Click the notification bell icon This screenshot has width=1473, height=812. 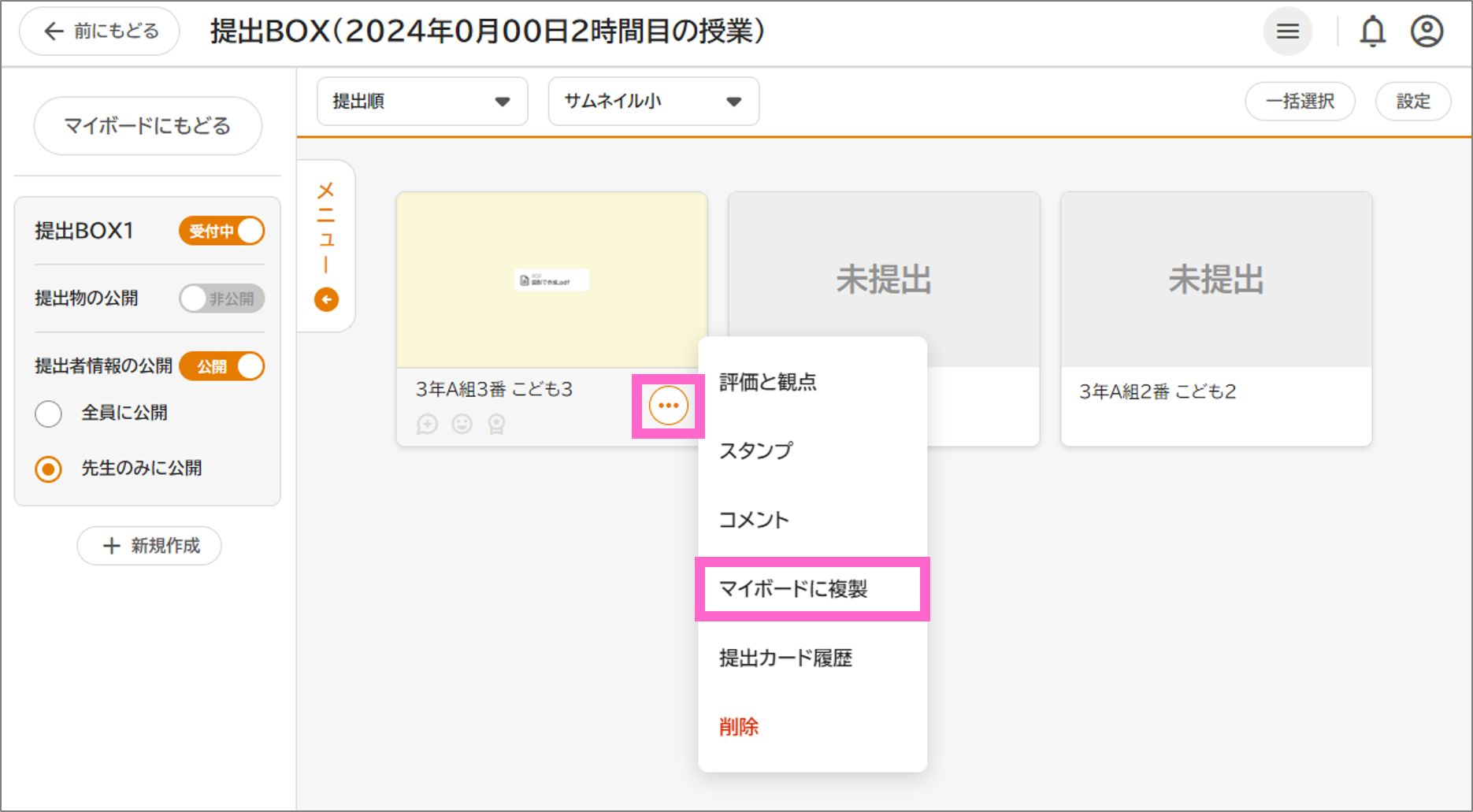1372,32
